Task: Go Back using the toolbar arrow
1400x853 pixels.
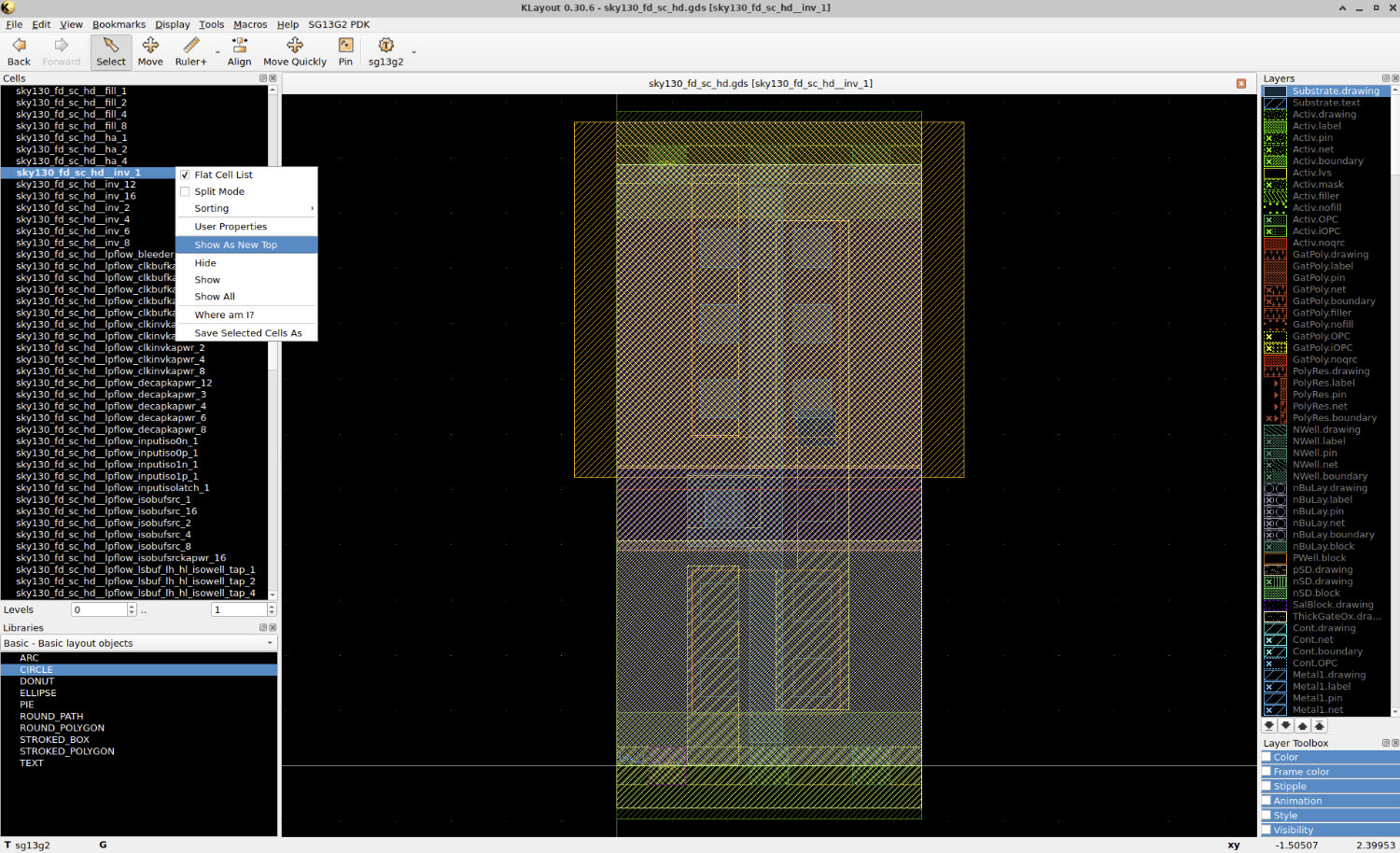Action: point(19,51)
